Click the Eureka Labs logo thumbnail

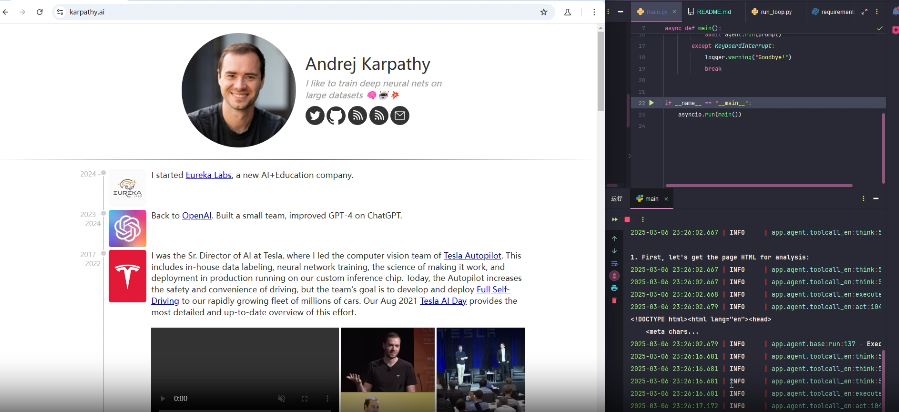(127, 188)
